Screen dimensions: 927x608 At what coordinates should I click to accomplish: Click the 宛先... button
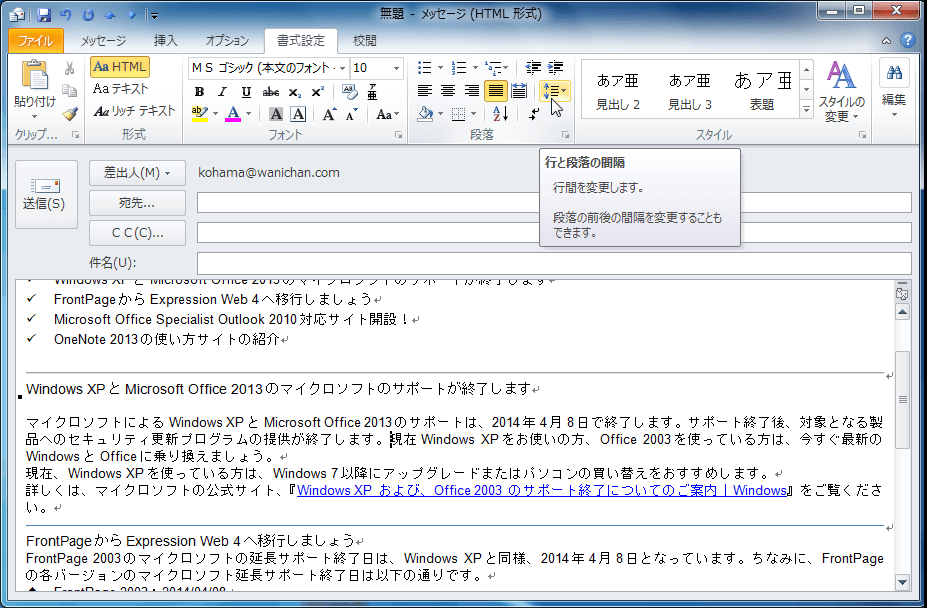137,203
